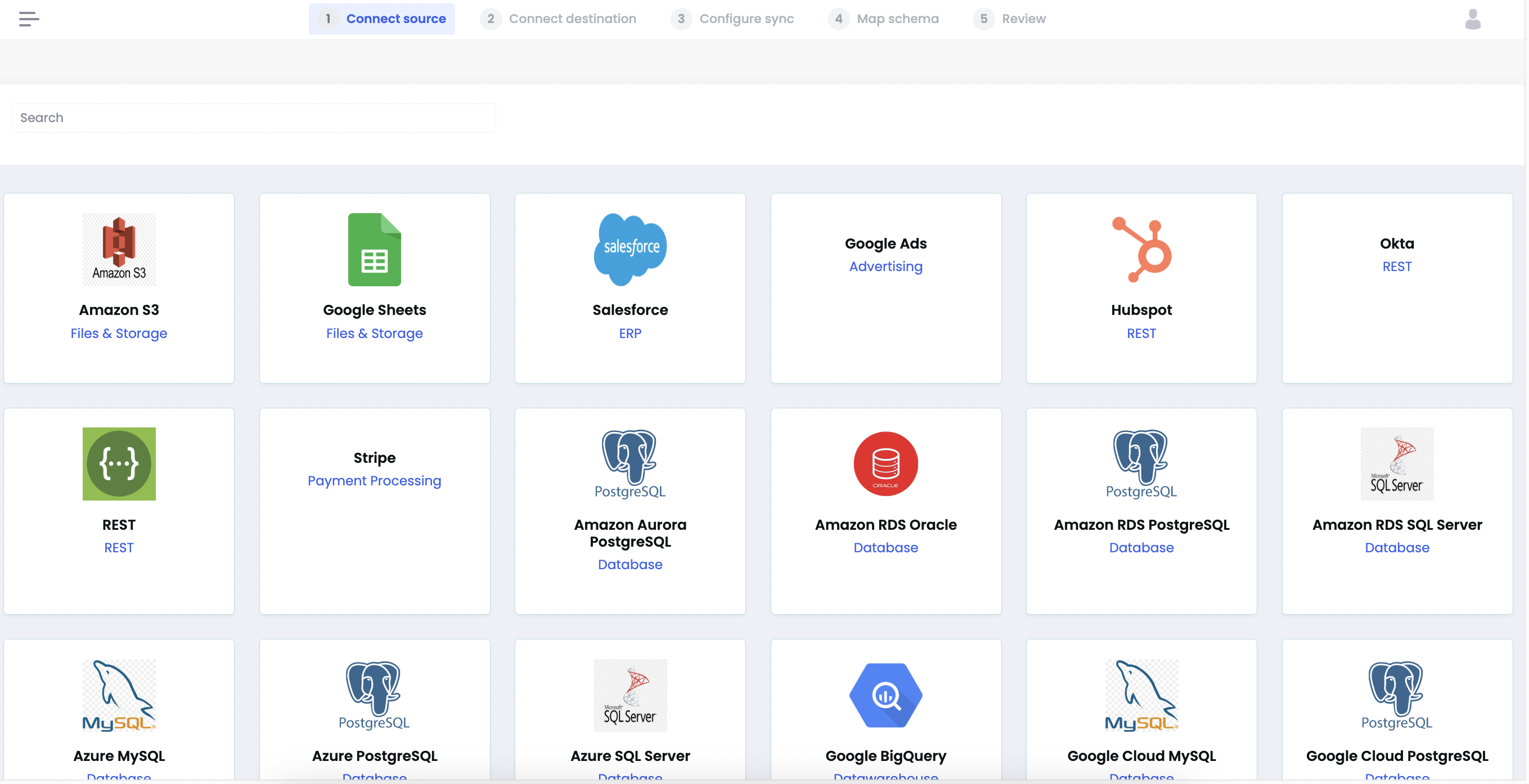The height and width of the screenshot is (784, 1529).
Task: Click the Amazon RDS SQL Server title
Action: pos(1397,525)
